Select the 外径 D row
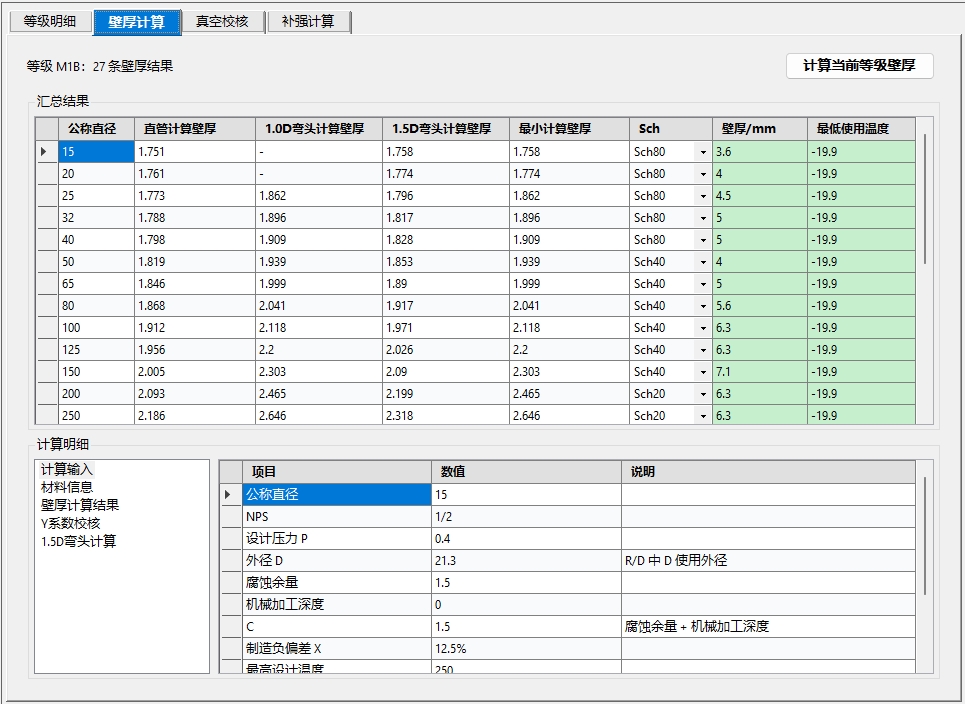The height and width of the screenshot is (704, 965). click(337, 561)
